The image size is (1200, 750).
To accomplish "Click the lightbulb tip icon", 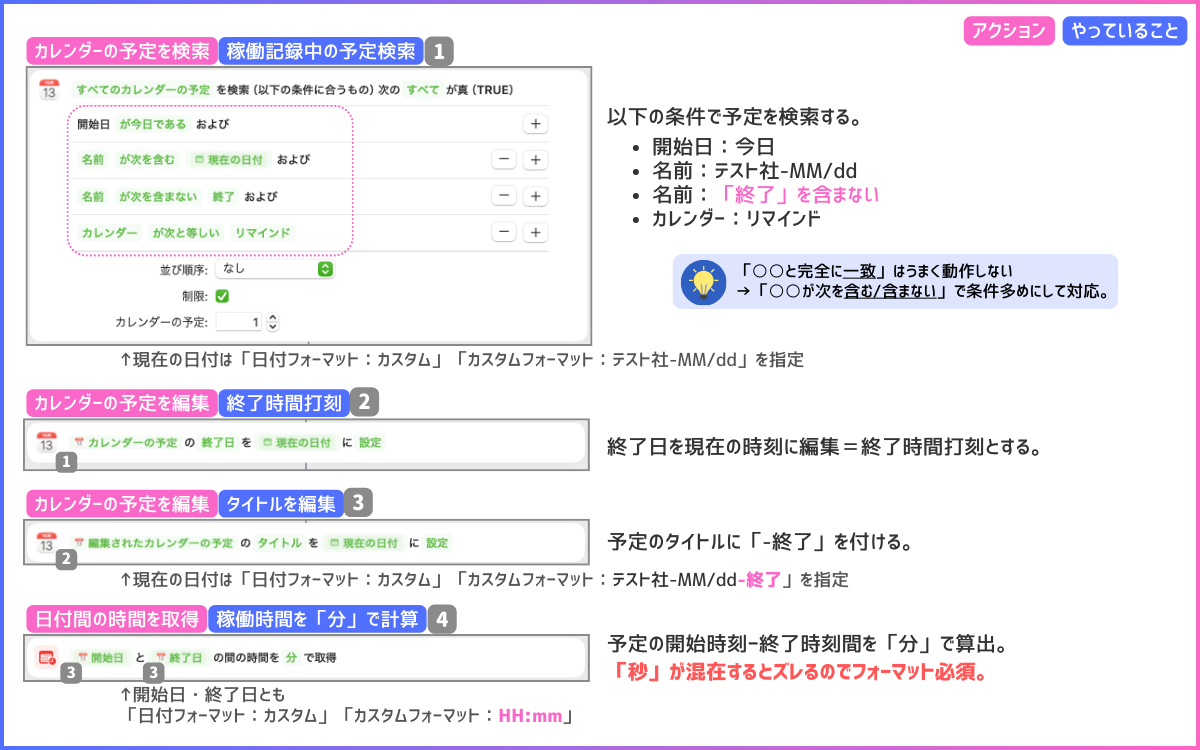I will [x=704, y=282].
